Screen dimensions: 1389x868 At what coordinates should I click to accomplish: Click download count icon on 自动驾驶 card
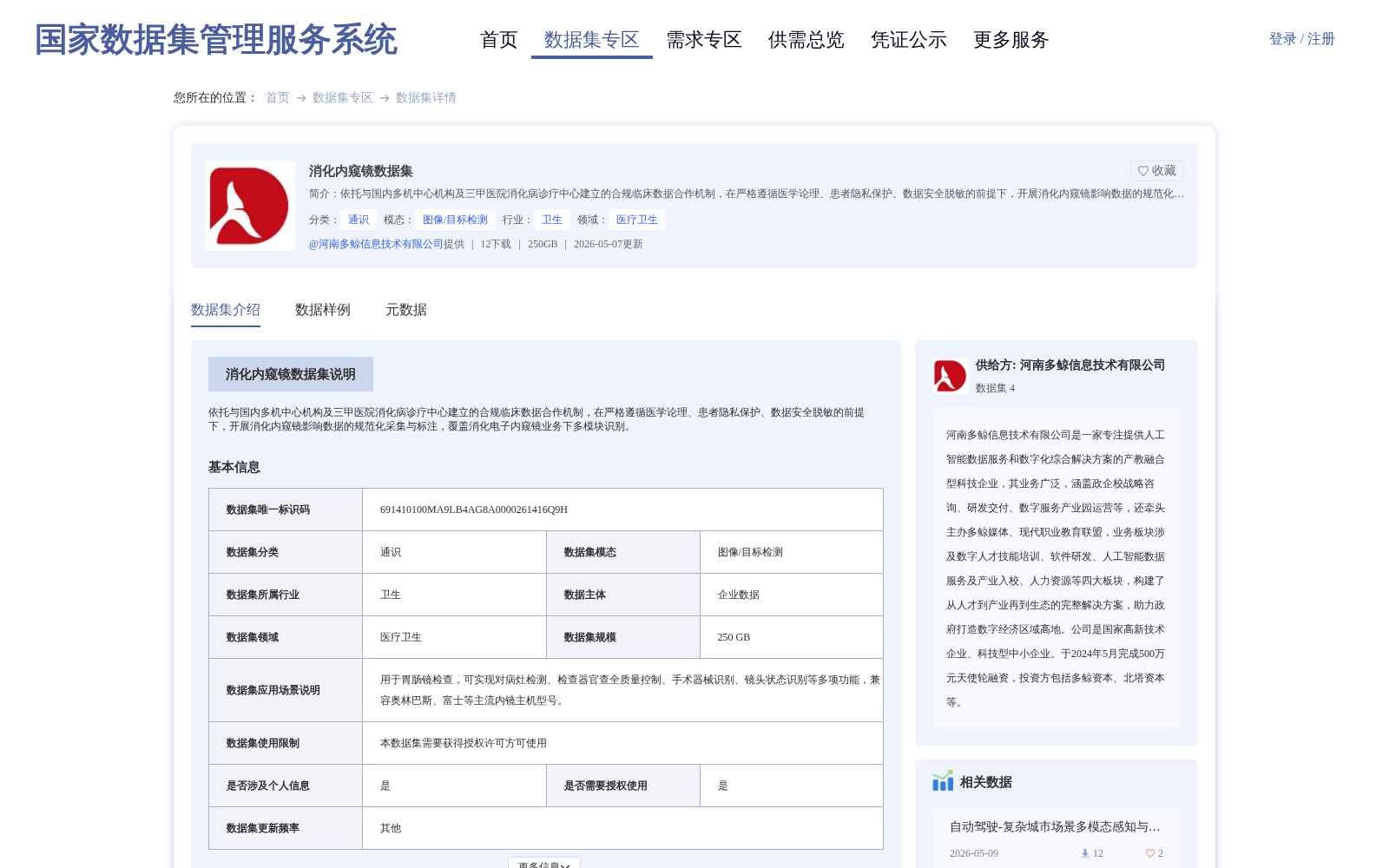click(1084, 853)
